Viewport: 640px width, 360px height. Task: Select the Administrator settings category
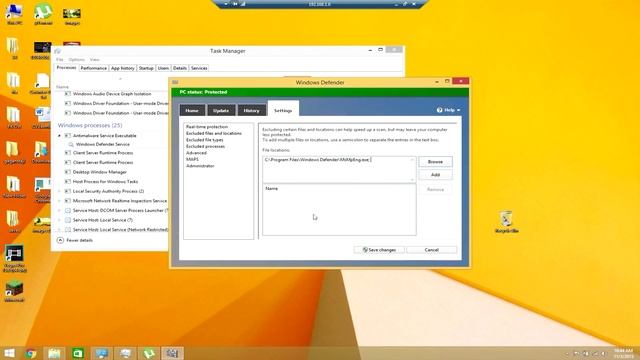[200, 166]
